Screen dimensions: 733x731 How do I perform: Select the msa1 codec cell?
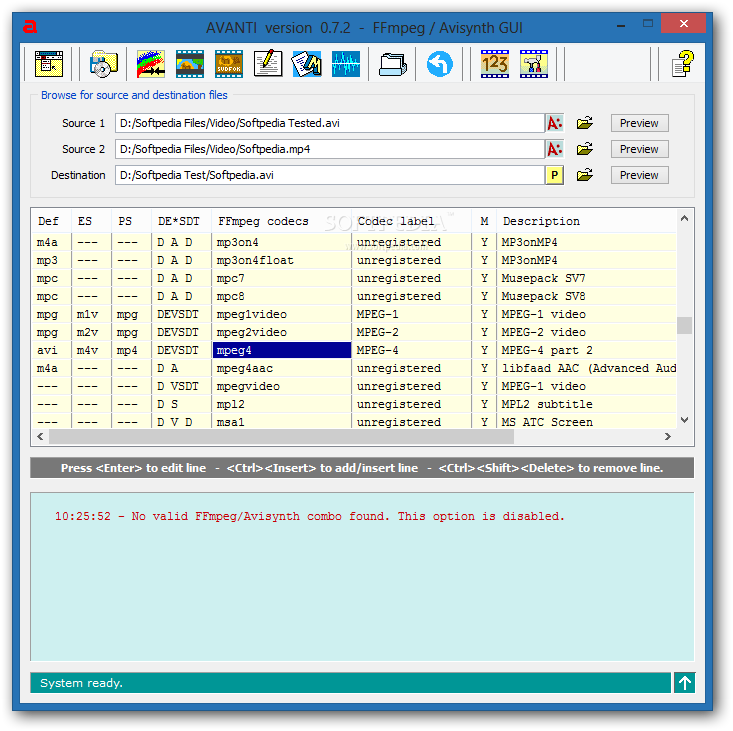(282, 422)
